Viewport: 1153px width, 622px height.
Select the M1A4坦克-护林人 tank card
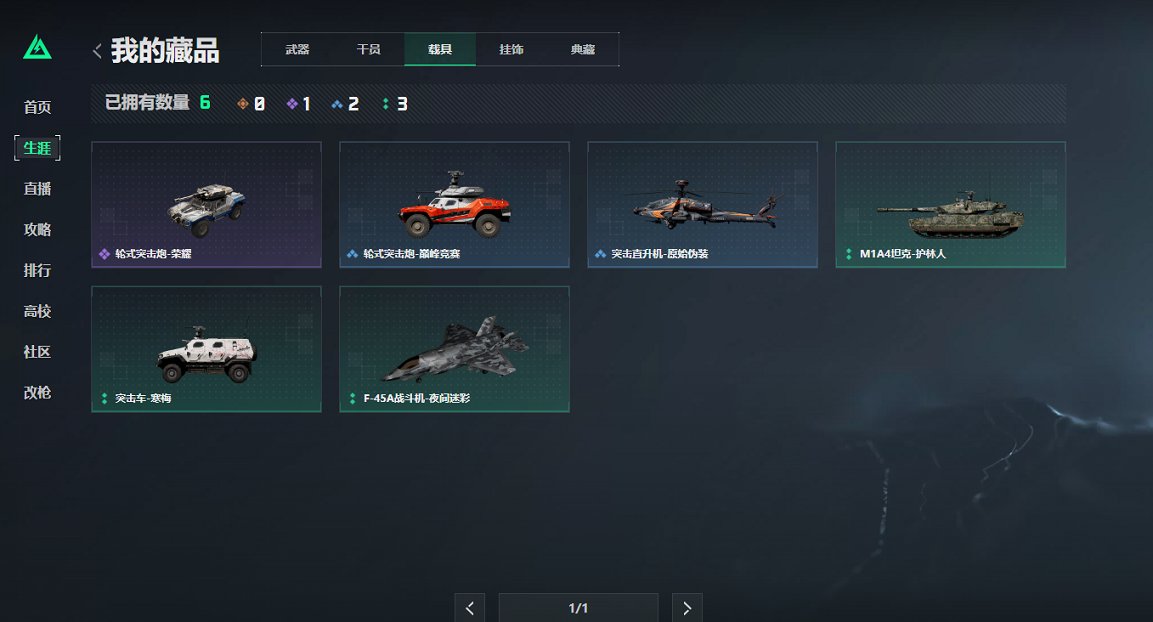click(x=950, y=204)
